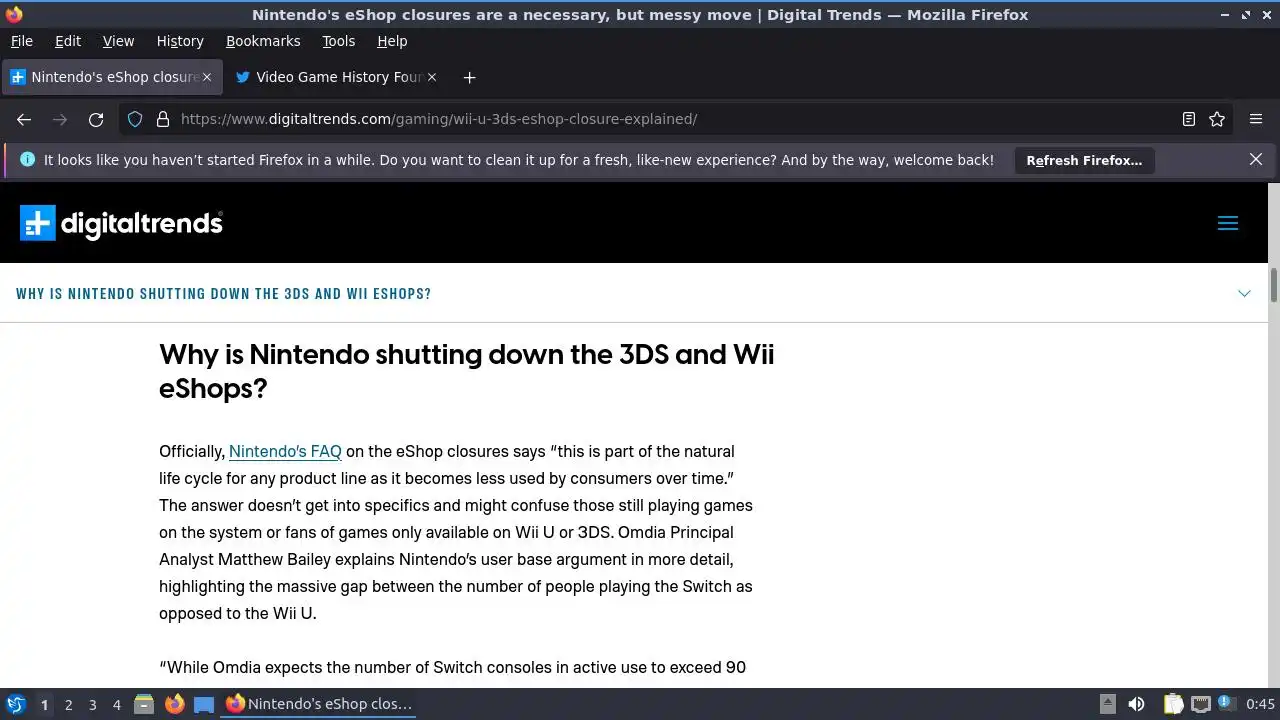
Task: Select the Nintendo's eShop taskbar window button
Action: 318,704
